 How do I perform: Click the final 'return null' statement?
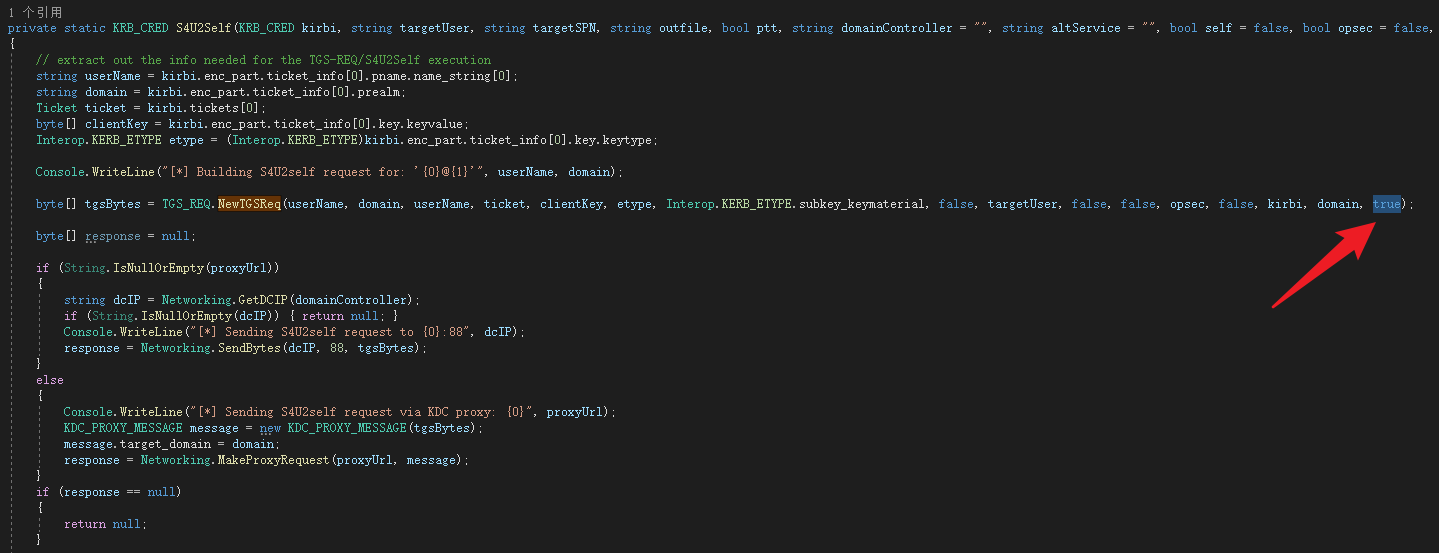tap(104, 524)
